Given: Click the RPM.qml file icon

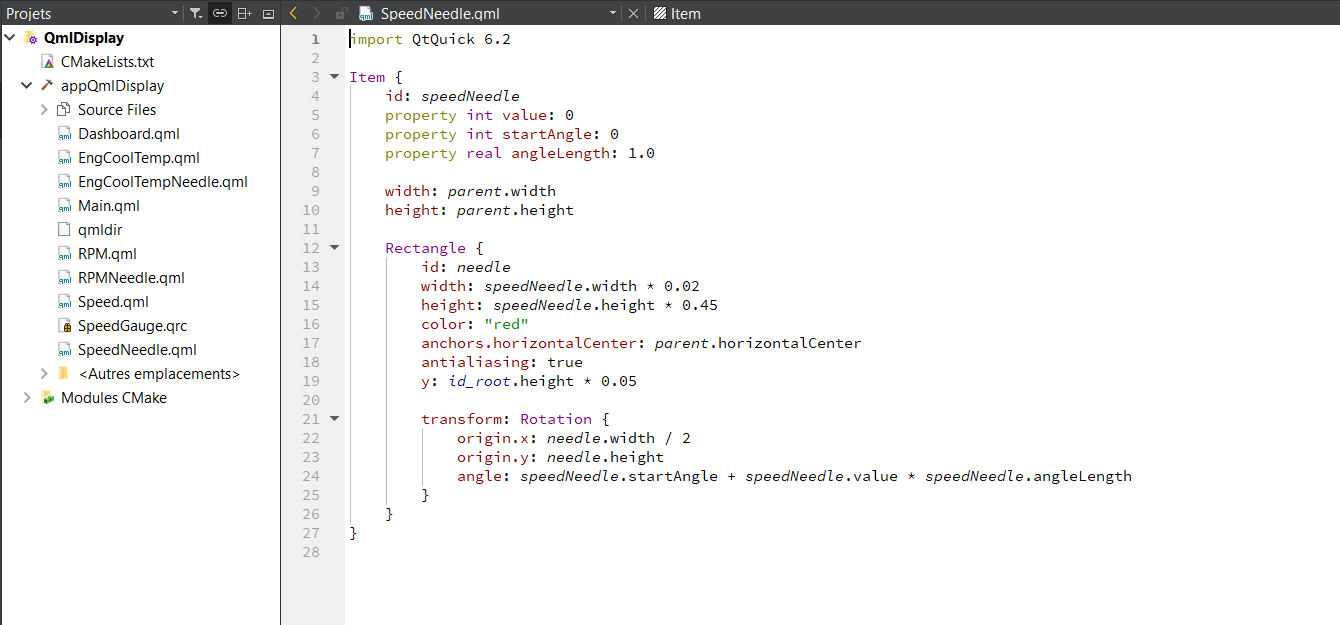Looking at the screenshot, I should pos(64,254).
